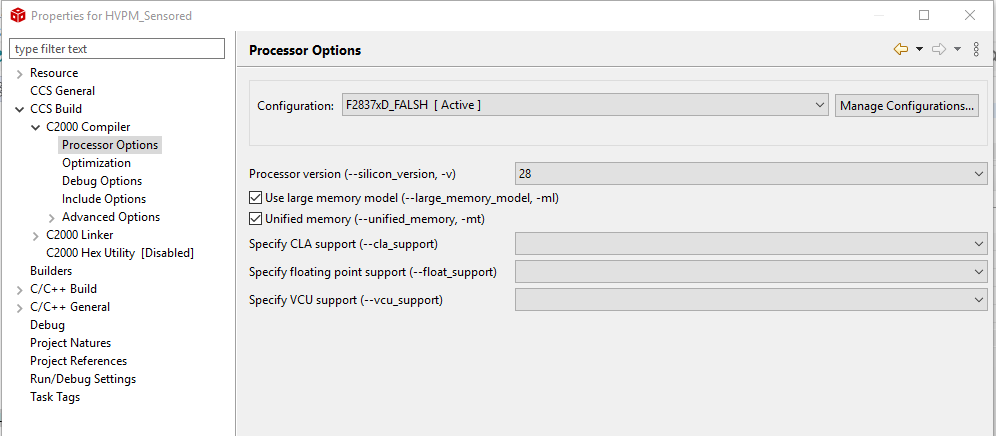The height and width of the screenshot is (436, 996).
Task: Click the back navigation arrow icon
Action: [x=901, y=50]
